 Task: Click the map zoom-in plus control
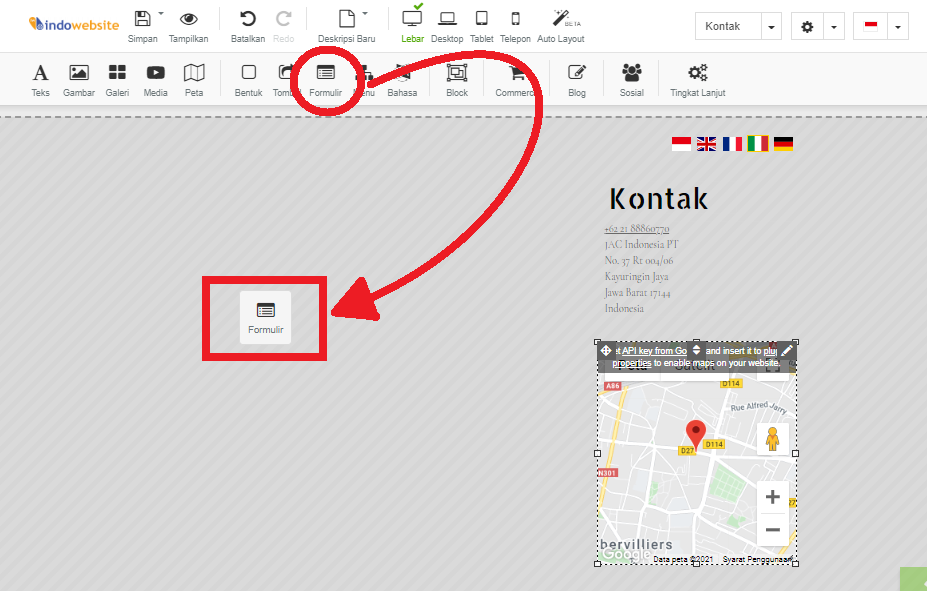[x=772, y=496]
